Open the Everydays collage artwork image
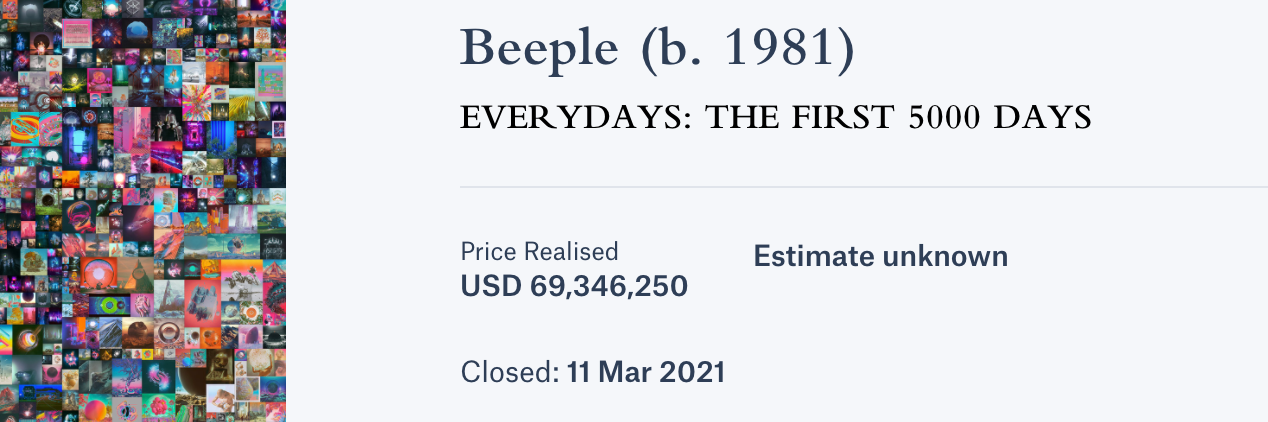 coord(143,211)
